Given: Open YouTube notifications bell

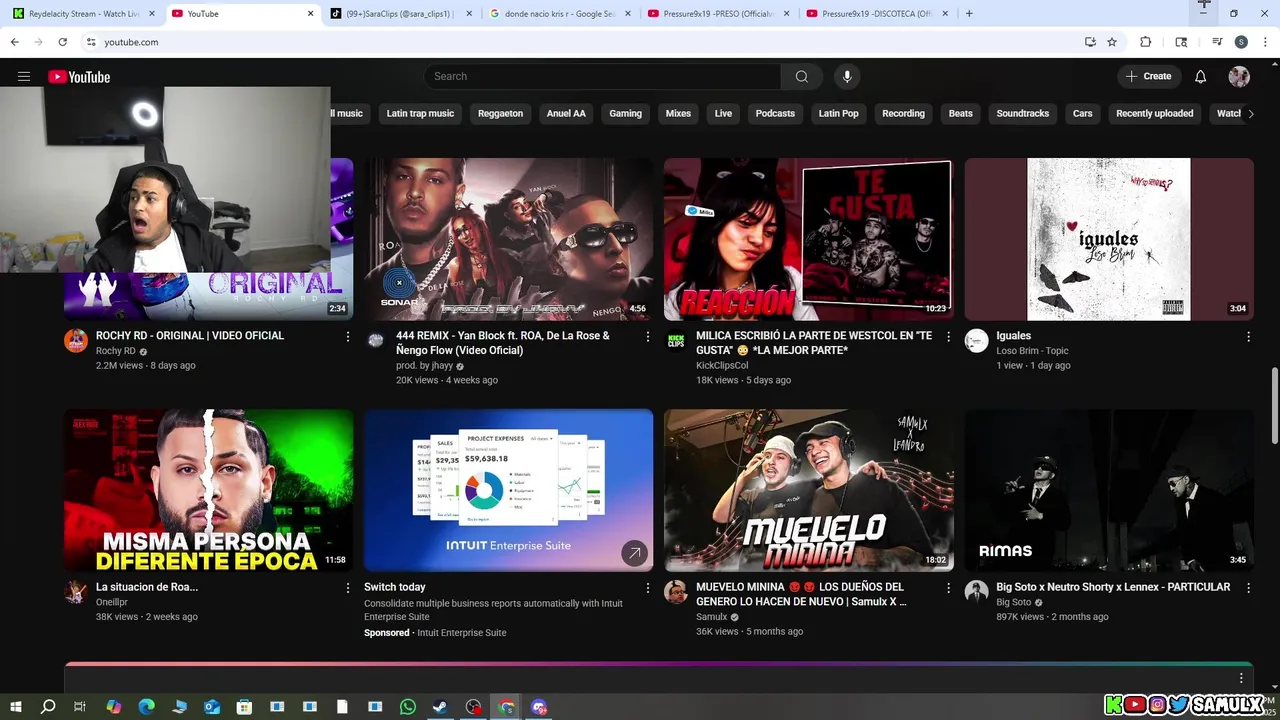Looking at the screenshot, I should point(1201,77).
